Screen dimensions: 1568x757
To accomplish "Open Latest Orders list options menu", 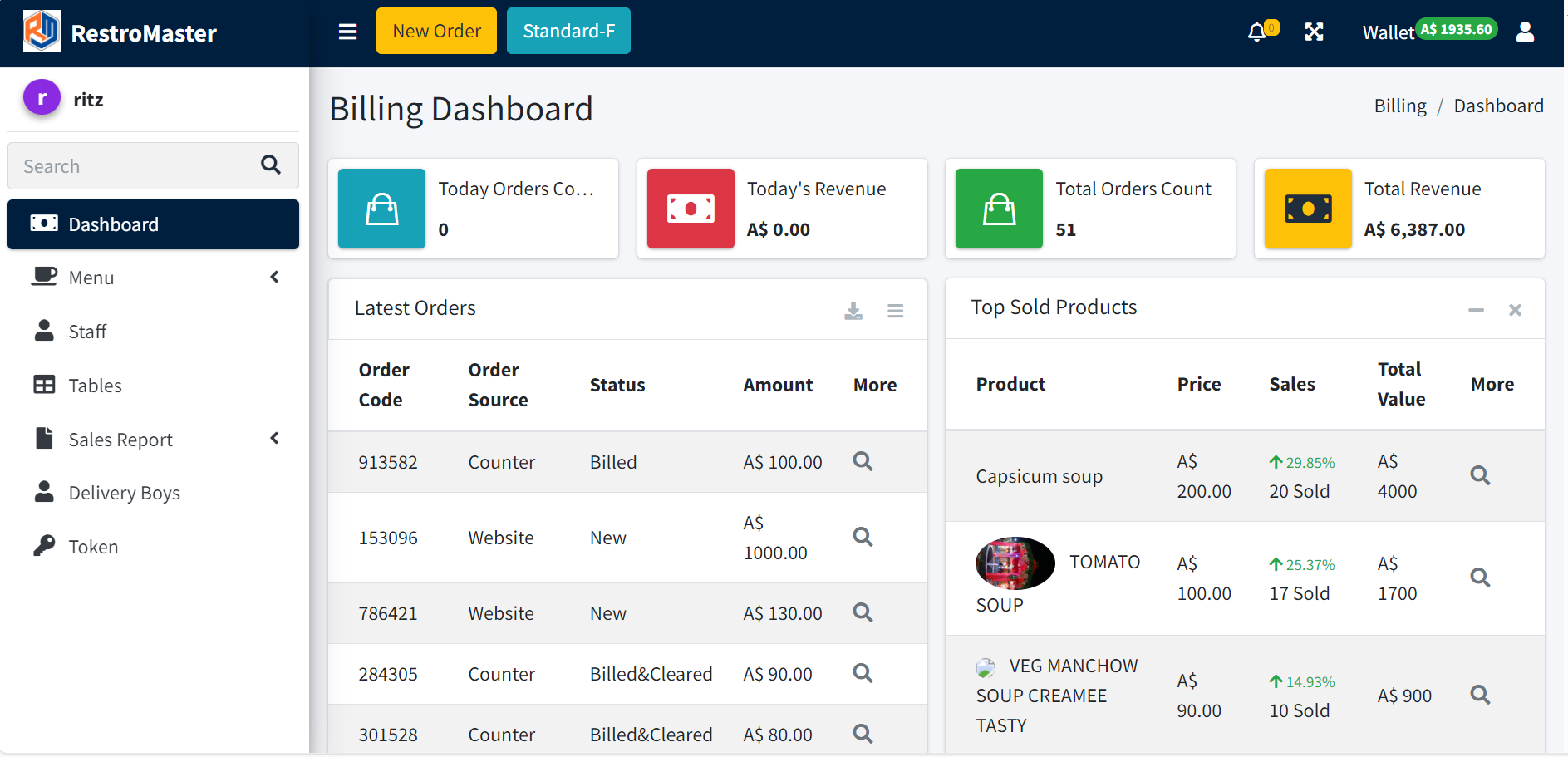I will (x=895, y=311).
